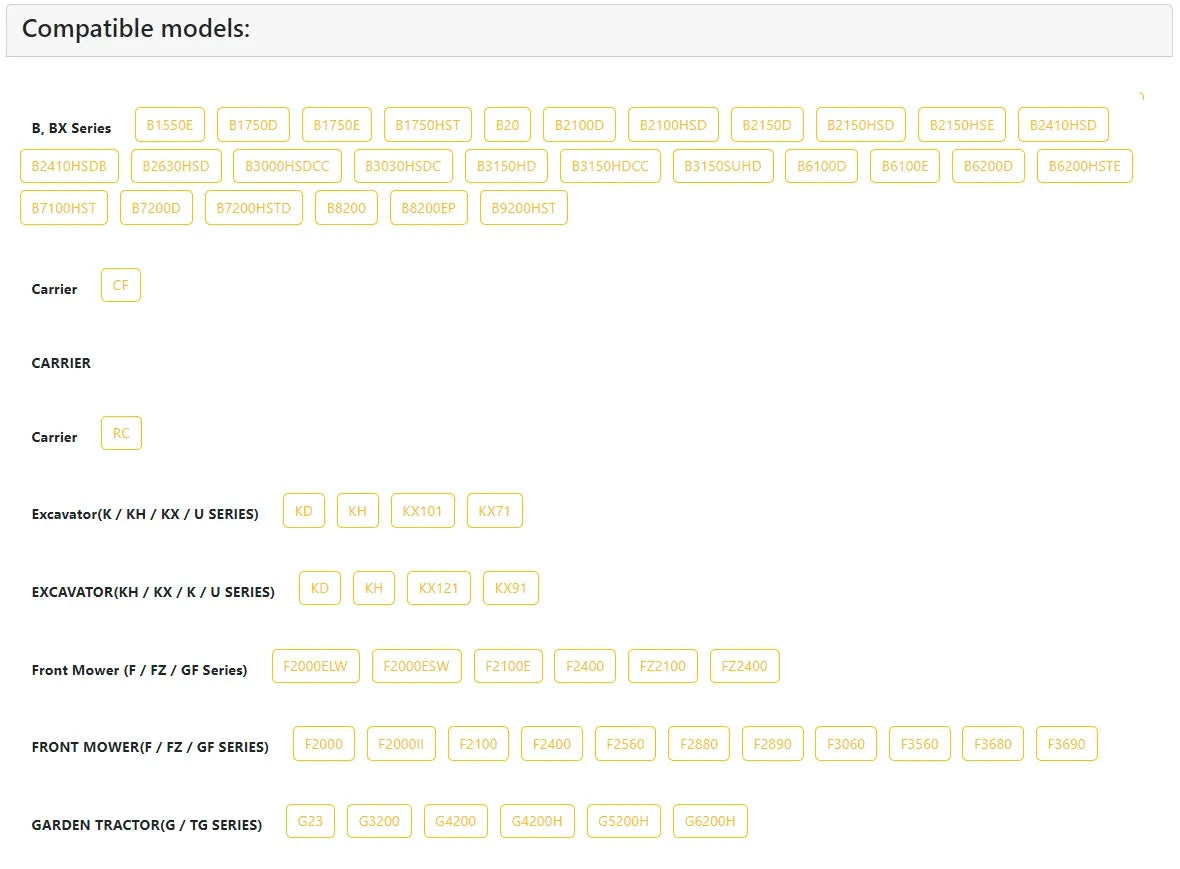Select the B2100D model tag
Screen dimensions: 1180x869
point(579,125)
